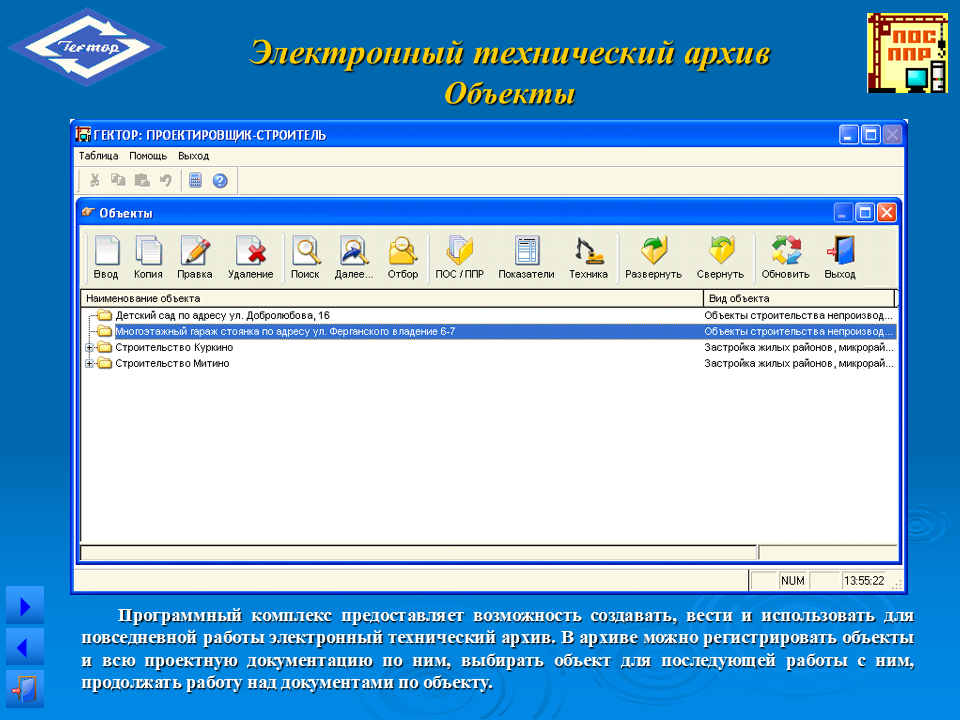Click the Гектор diamond logo

click(86, 47)
